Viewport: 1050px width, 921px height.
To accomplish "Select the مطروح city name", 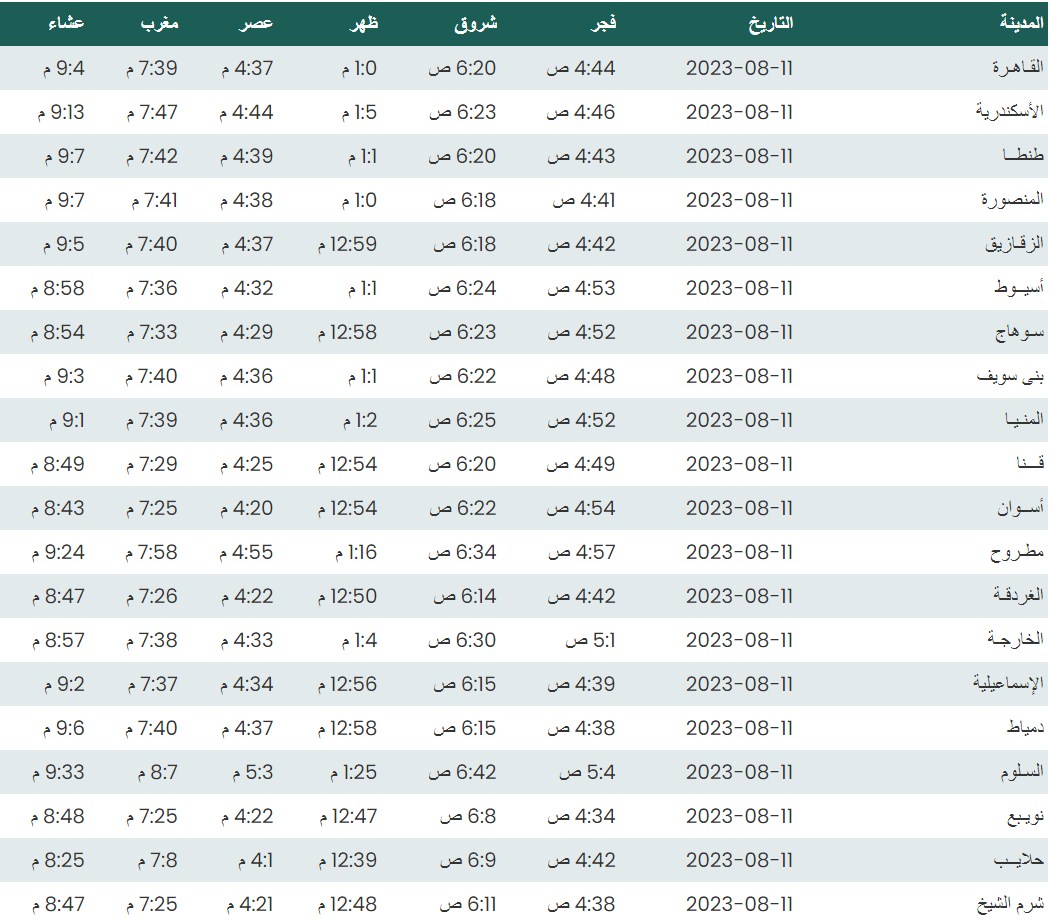I will click(1016, 552).
